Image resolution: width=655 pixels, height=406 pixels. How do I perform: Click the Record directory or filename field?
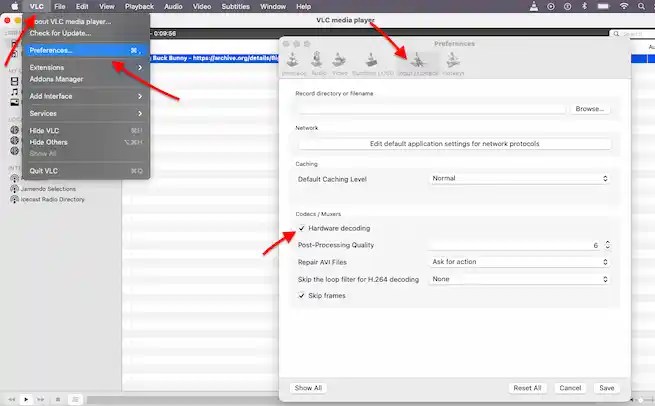(x=432, y=109)
